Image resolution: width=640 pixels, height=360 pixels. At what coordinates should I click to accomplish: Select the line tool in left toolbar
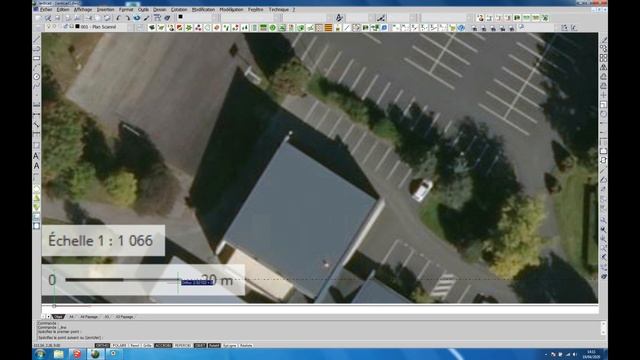click(36, 40)
